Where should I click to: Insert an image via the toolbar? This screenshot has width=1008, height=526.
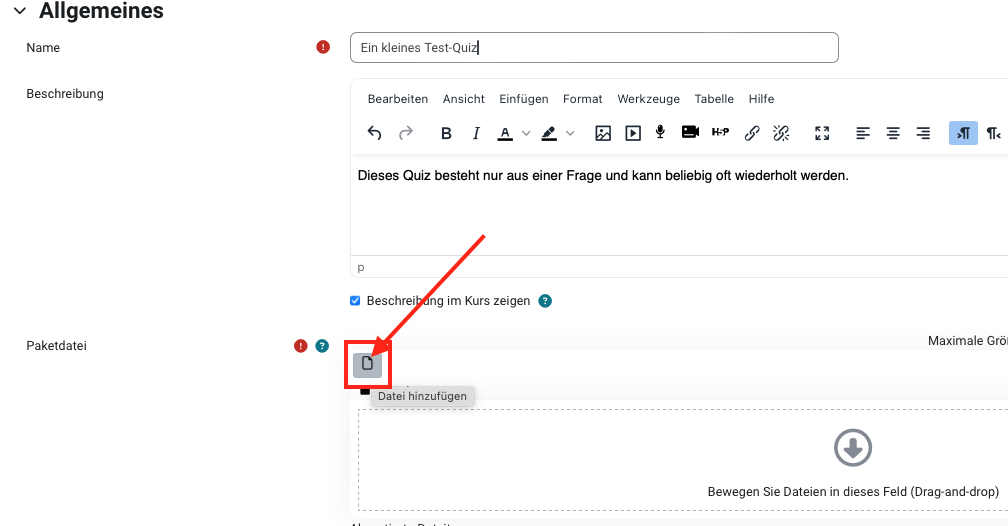pyautogui.click(x=603, y=133)
